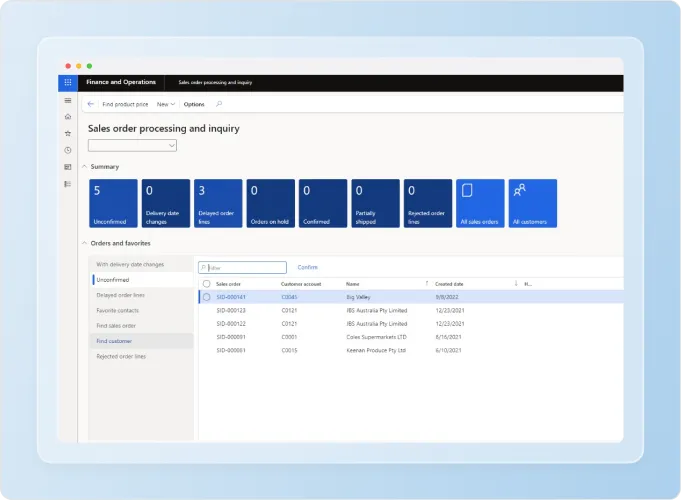Click the C0015 customer account cell
681x500 pixels.
coord(289,350)
